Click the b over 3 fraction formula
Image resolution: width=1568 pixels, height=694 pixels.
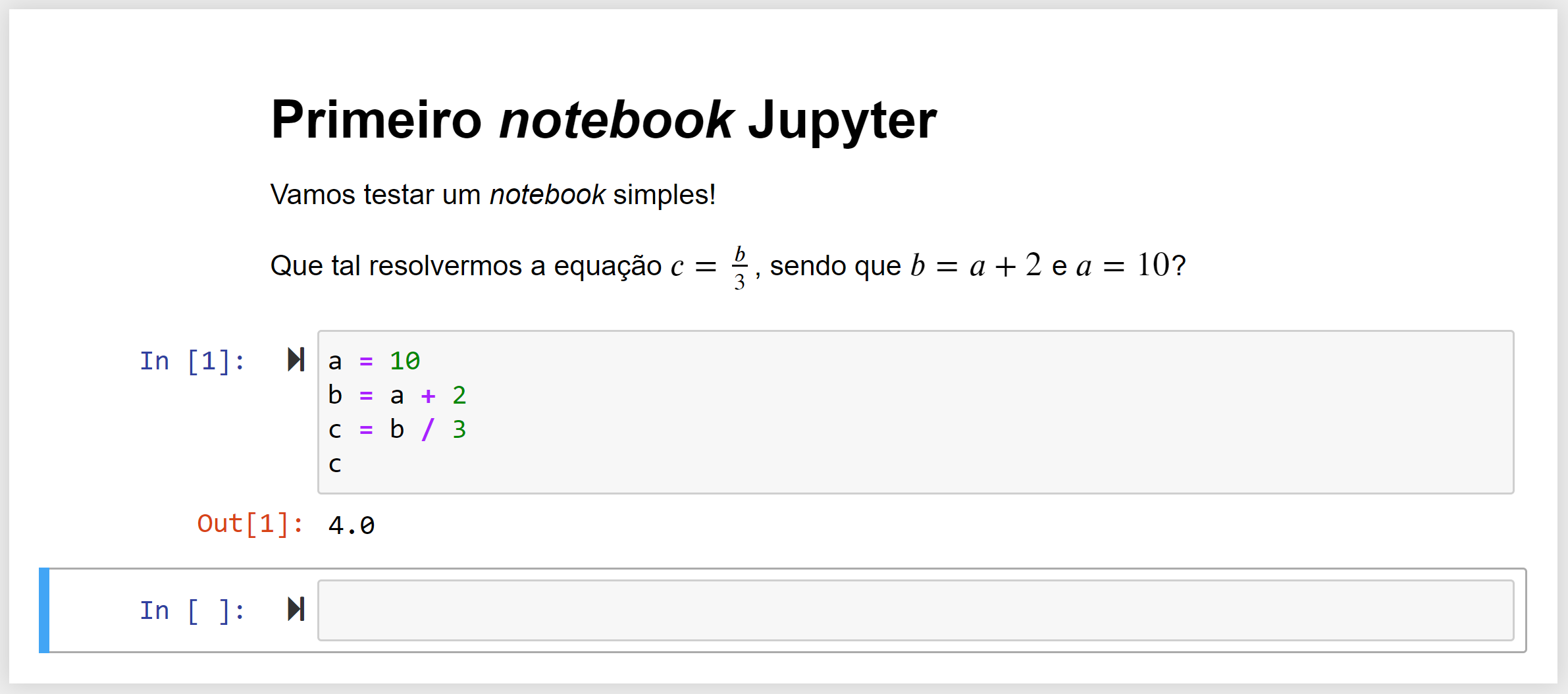coord(740,267)
